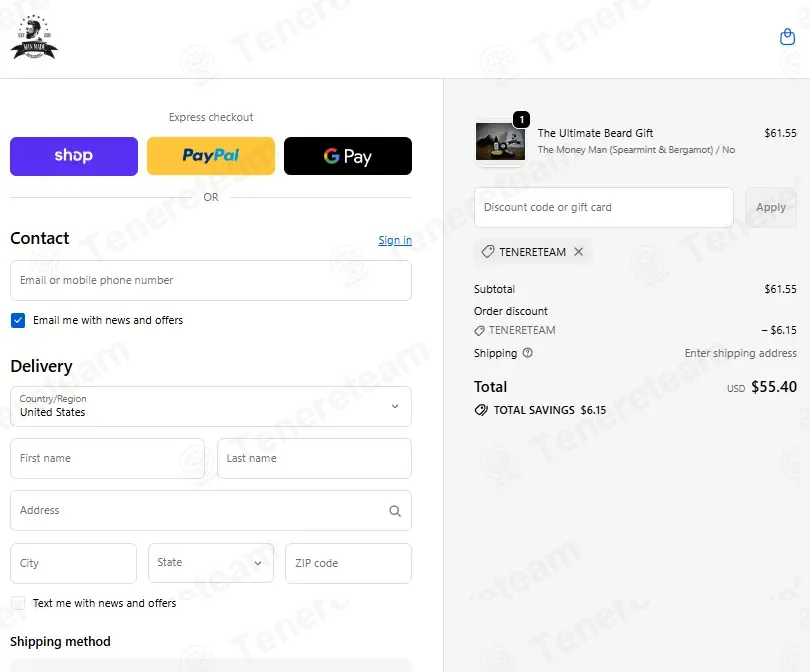Screen dimensions: 810x672
Task: Click the Sign in link
Action: [x=395, y=240]
